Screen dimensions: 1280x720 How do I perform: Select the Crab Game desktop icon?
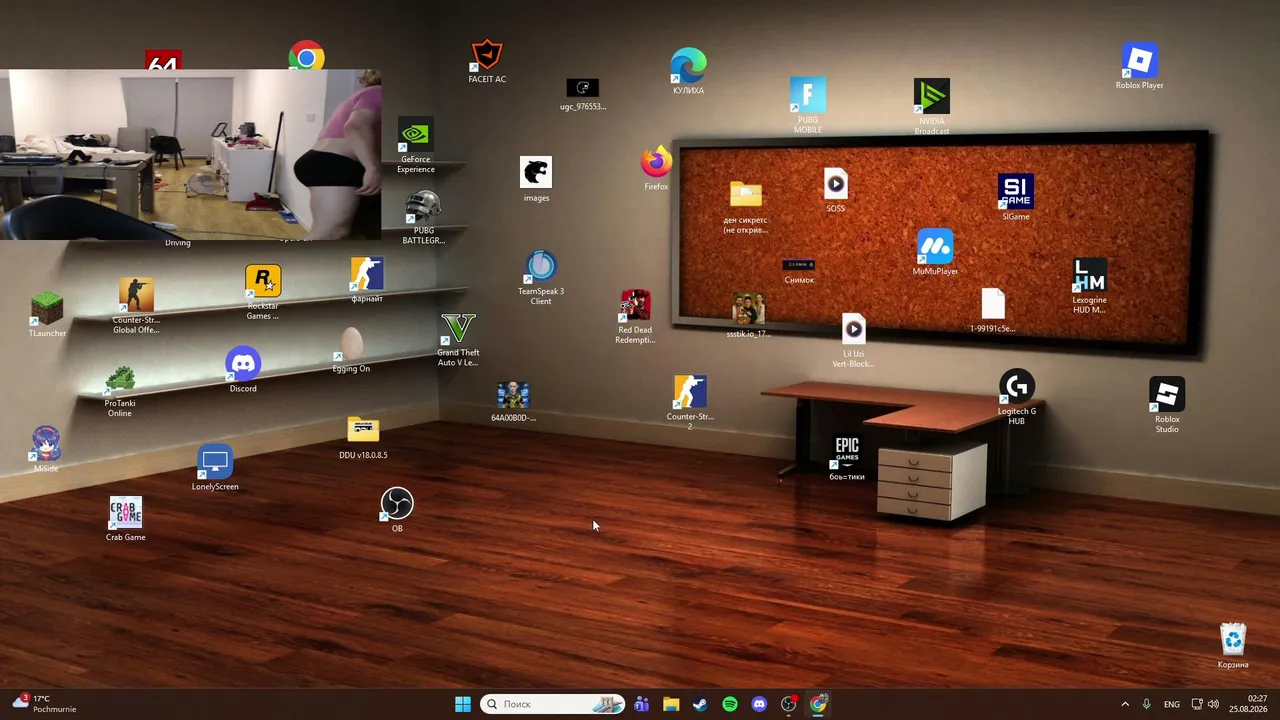click(x=126, y=519)
